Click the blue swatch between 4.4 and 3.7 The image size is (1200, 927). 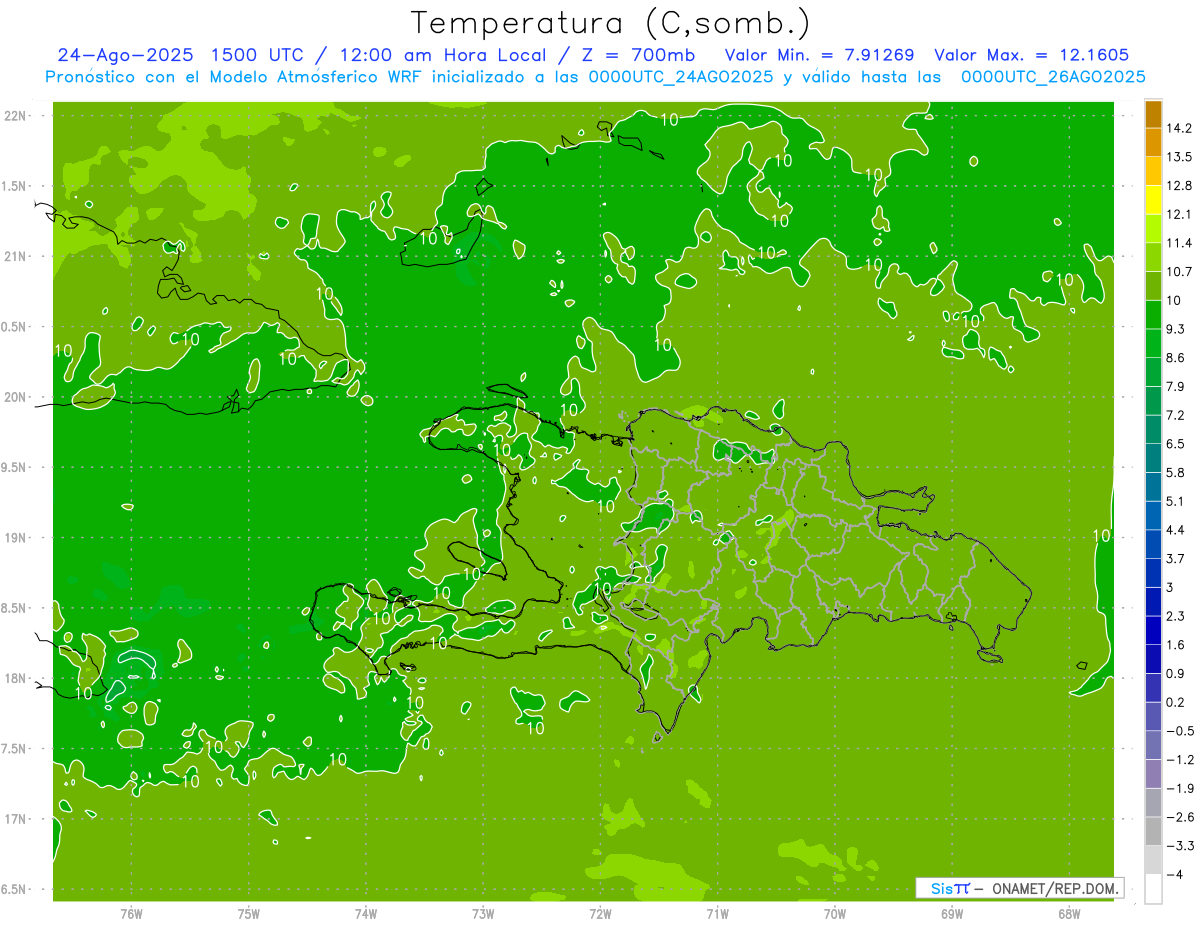coord(1153,544)
